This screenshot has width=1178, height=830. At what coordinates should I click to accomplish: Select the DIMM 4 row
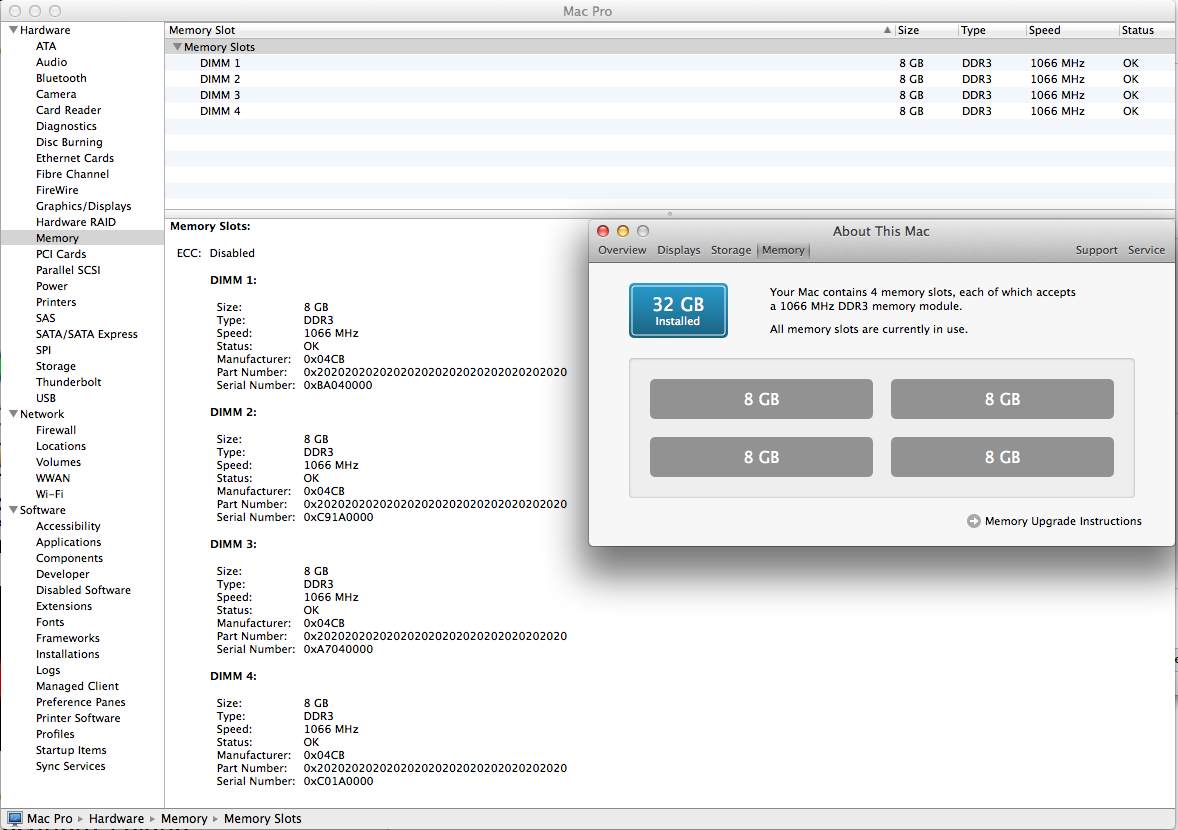tap(669, 111)
